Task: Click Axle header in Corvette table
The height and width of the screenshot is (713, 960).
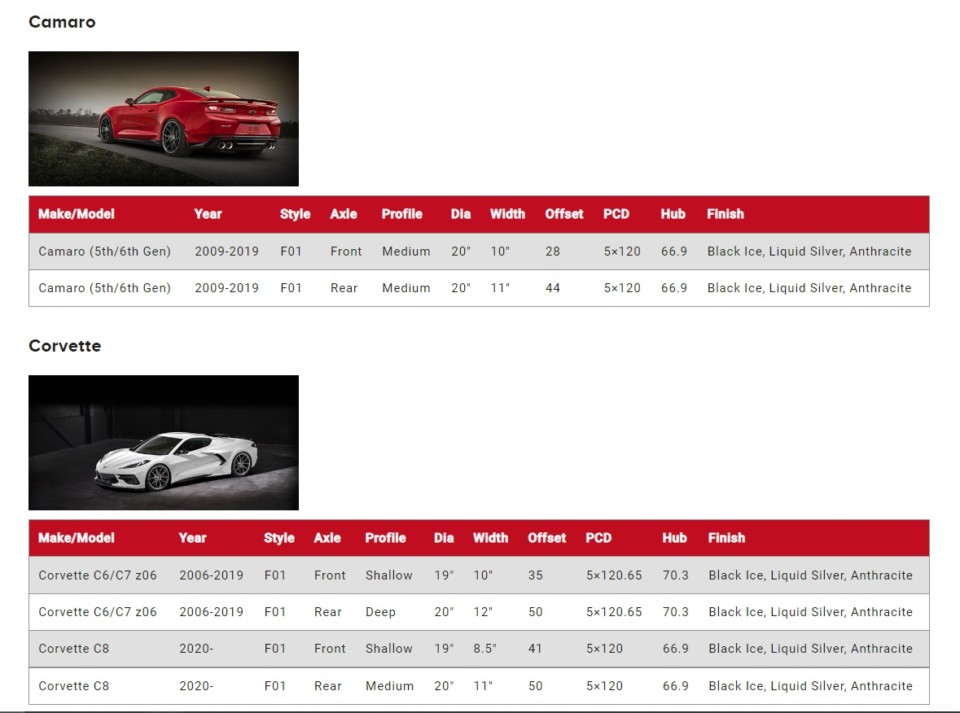Action: point(328,538)
